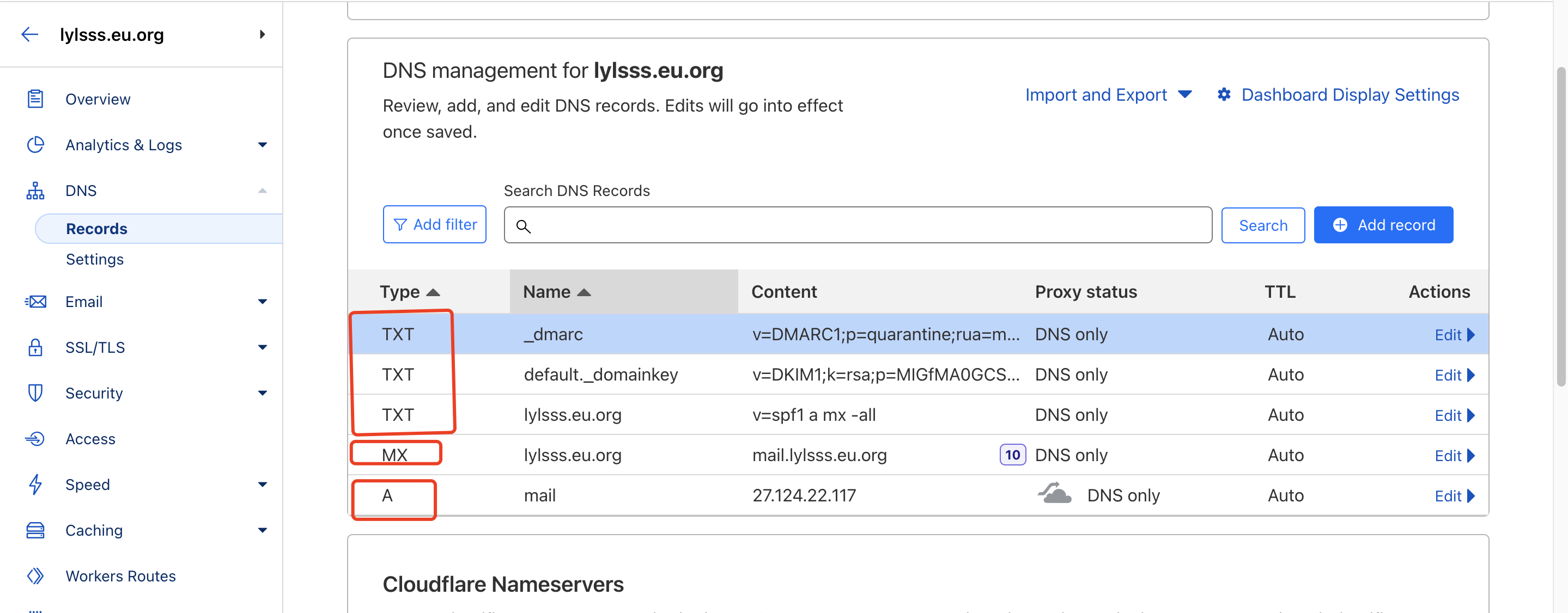The height and width of the screenshot is (613, 1568).
Task: Expand the Email menu arrow
Action: 263,302
